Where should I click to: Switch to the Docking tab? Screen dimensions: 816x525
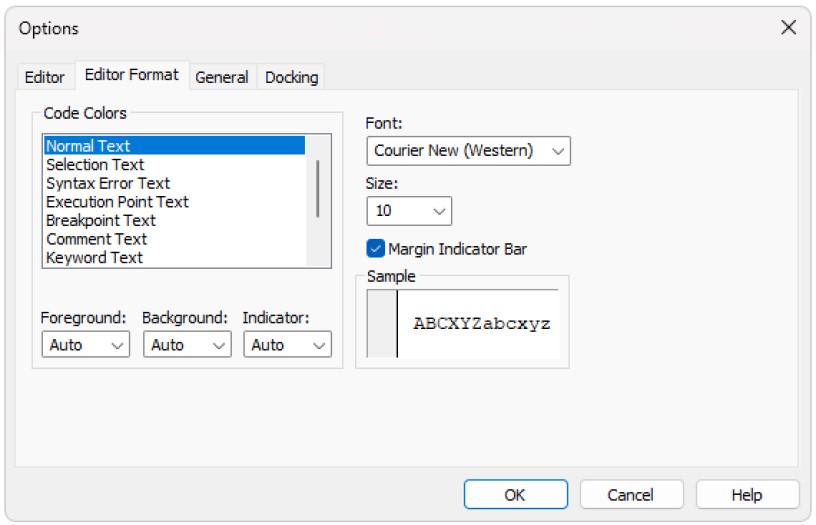click(x=291, y=77)
